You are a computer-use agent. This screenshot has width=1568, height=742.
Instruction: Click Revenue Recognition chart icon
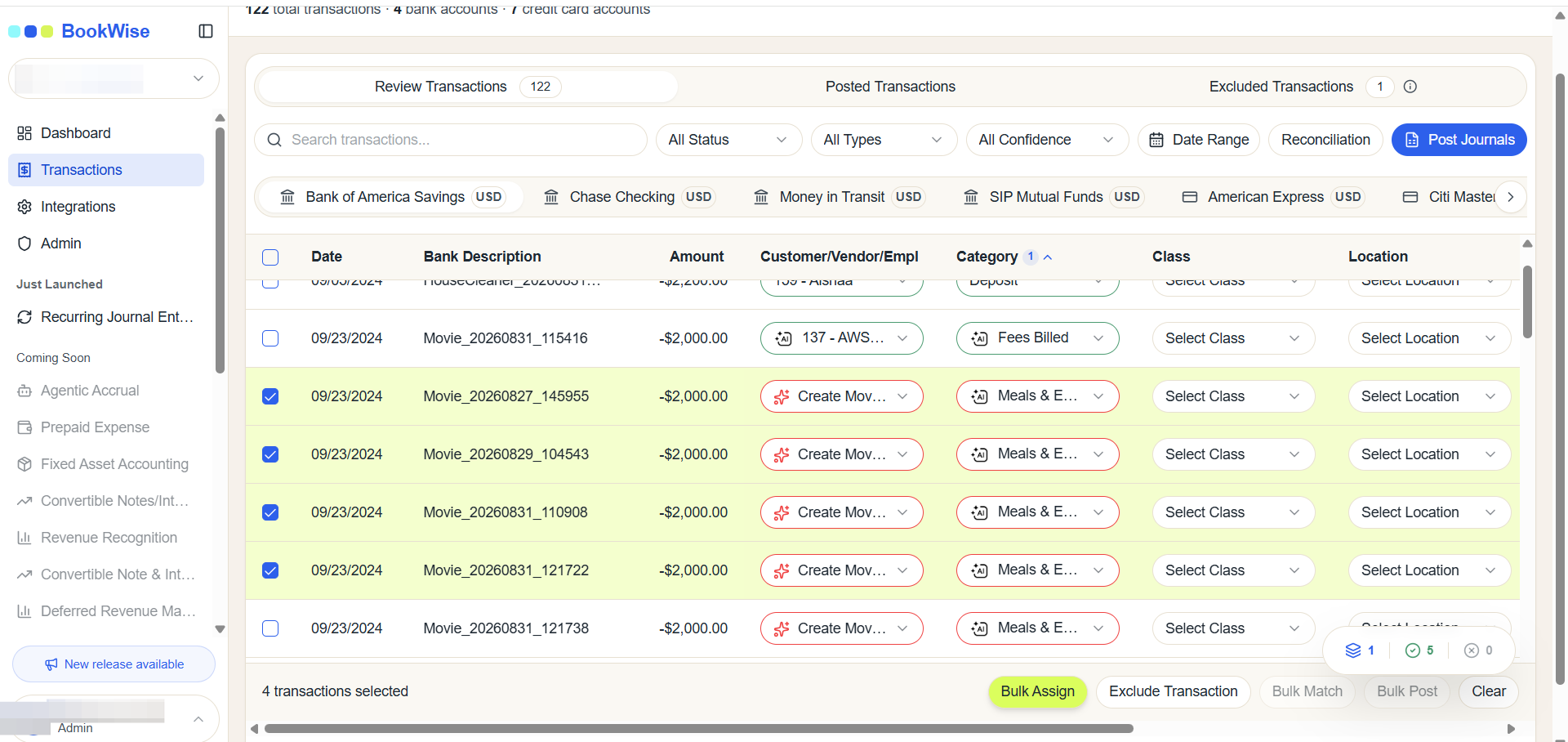click(24, 538)
